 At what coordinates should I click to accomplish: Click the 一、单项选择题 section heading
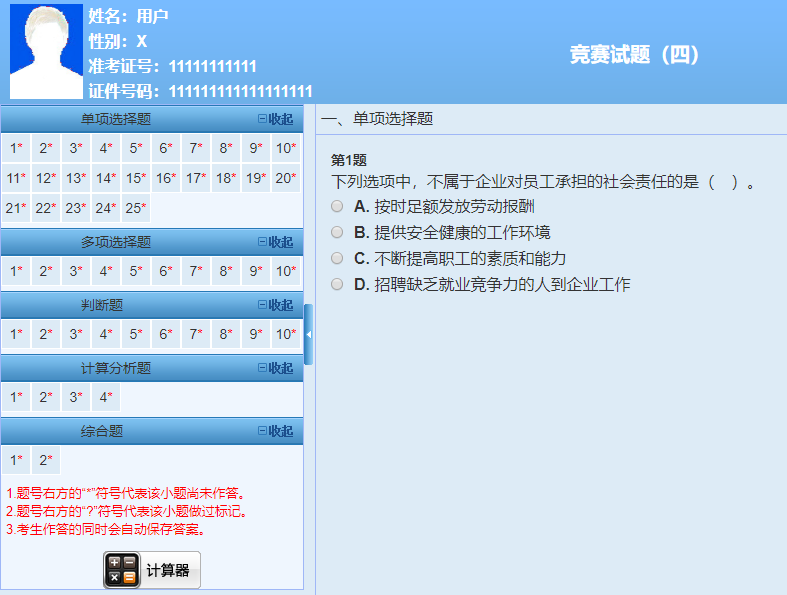[x=377, y=119]
